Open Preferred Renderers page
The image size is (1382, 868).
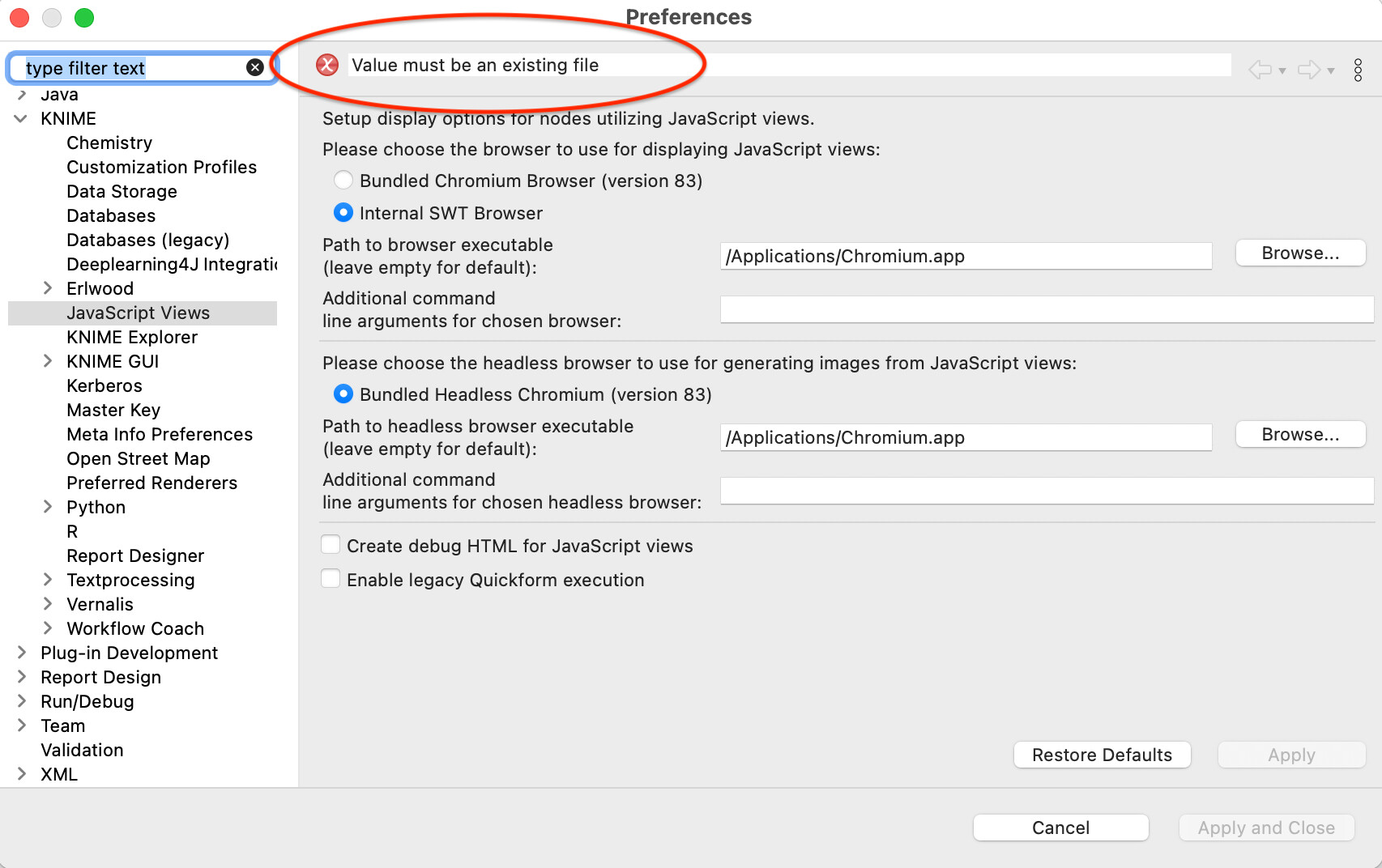point(151,483)
